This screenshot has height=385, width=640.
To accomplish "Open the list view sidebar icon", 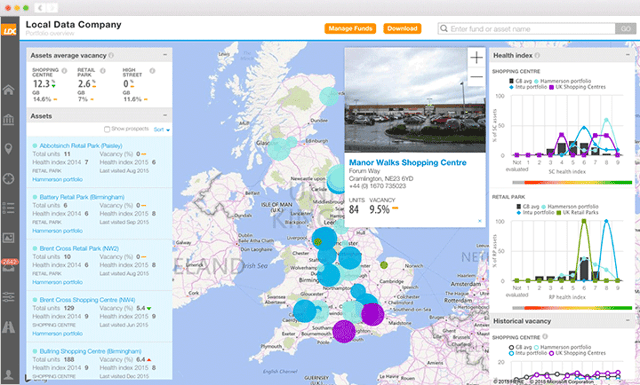I will click(x=9, y=208).
